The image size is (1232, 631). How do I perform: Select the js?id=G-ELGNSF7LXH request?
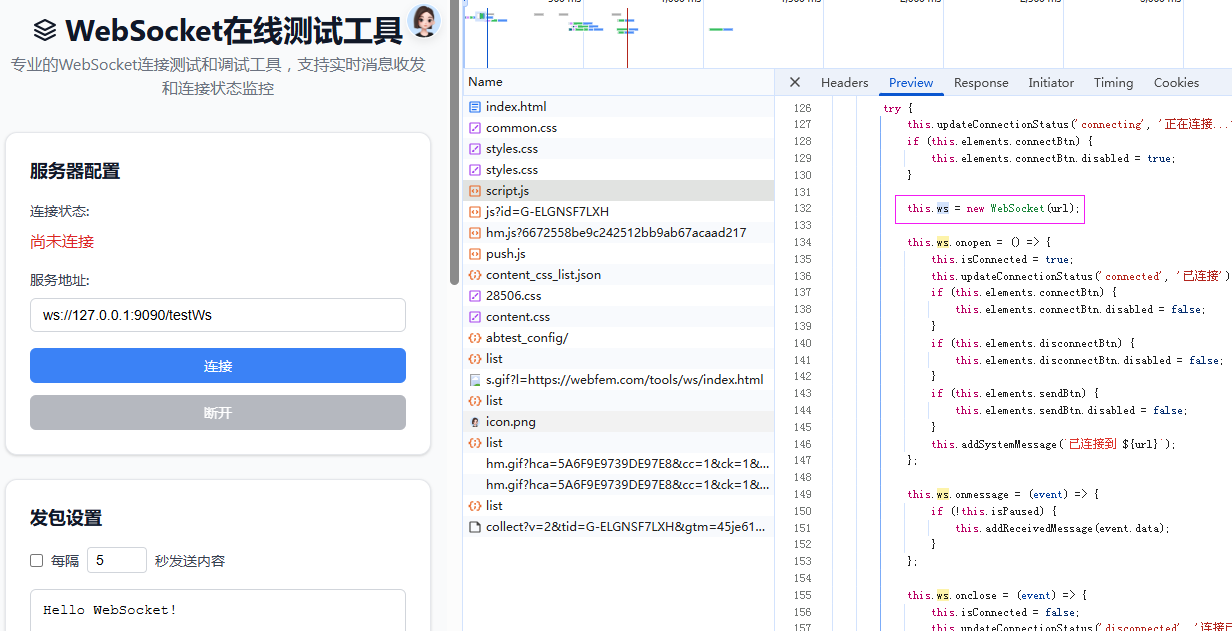click(x=618, y=212)
